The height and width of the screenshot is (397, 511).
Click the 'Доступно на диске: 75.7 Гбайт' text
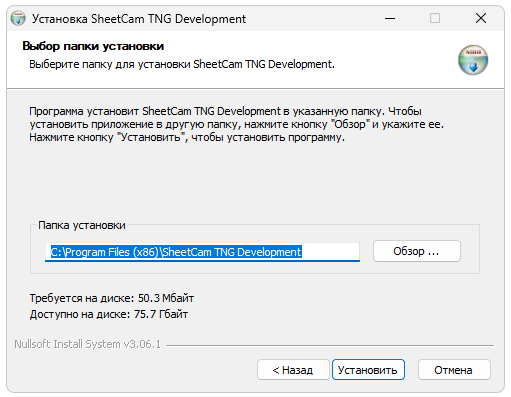pos(109,314)
